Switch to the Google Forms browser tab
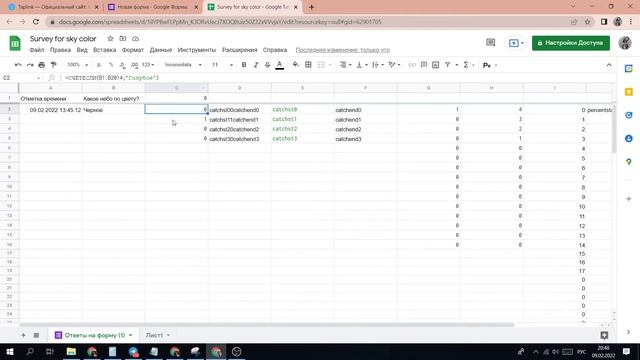This screenshot has width=640, height=360. tap(152, 7)
